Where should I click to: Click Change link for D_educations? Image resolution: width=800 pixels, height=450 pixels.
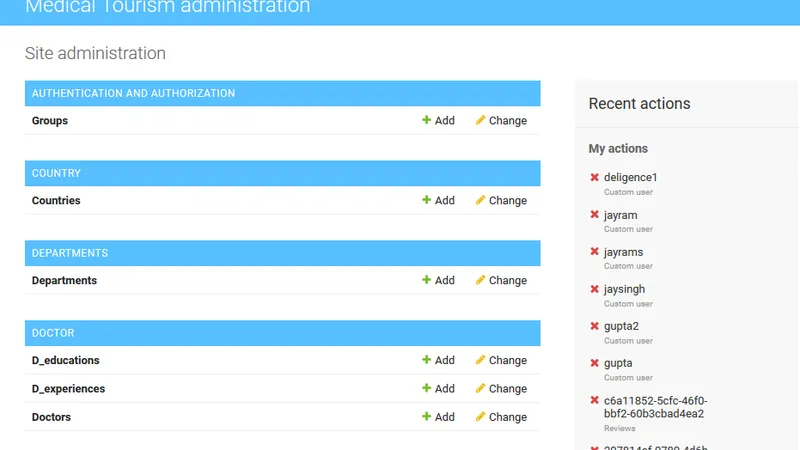(501, 360)
